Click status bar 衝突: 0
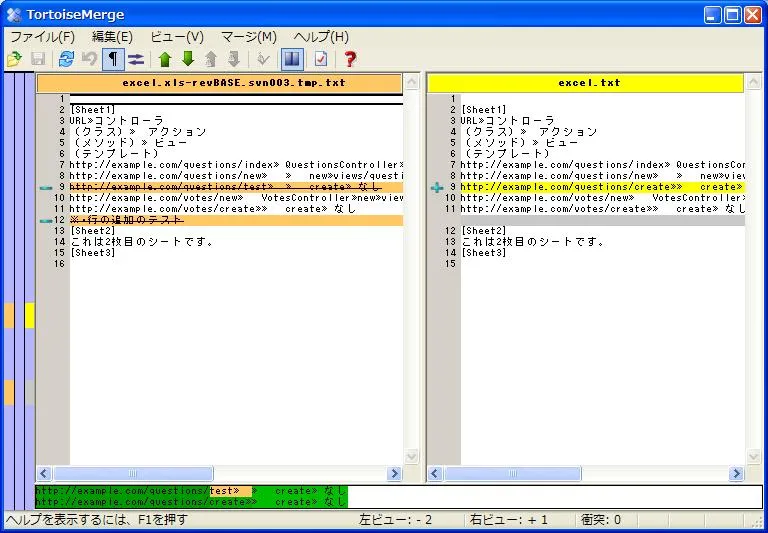Screen dimensions: 768x533 [x=601, y=520]
